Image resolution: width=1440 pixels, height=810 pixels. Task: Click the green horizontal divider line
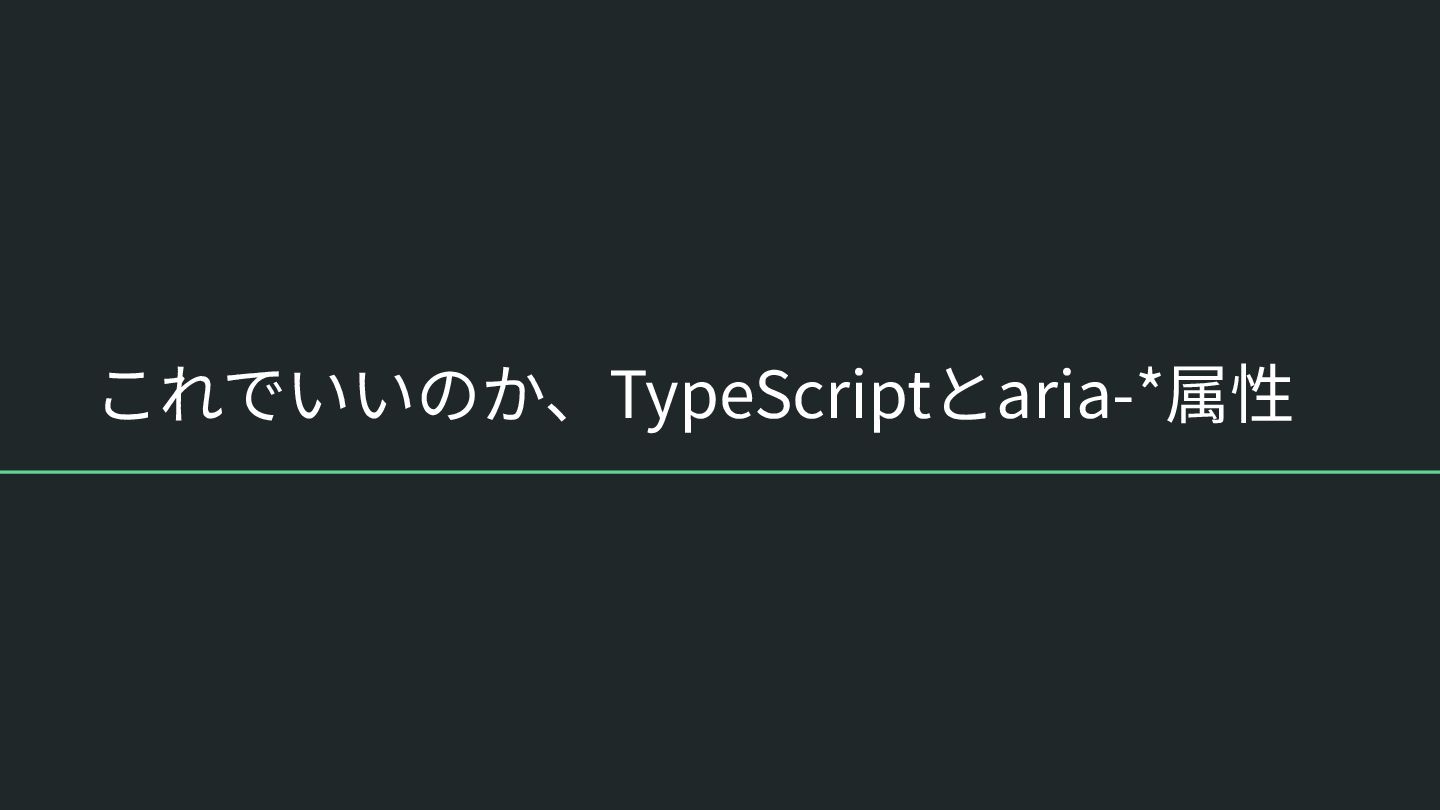pos(720,471)
